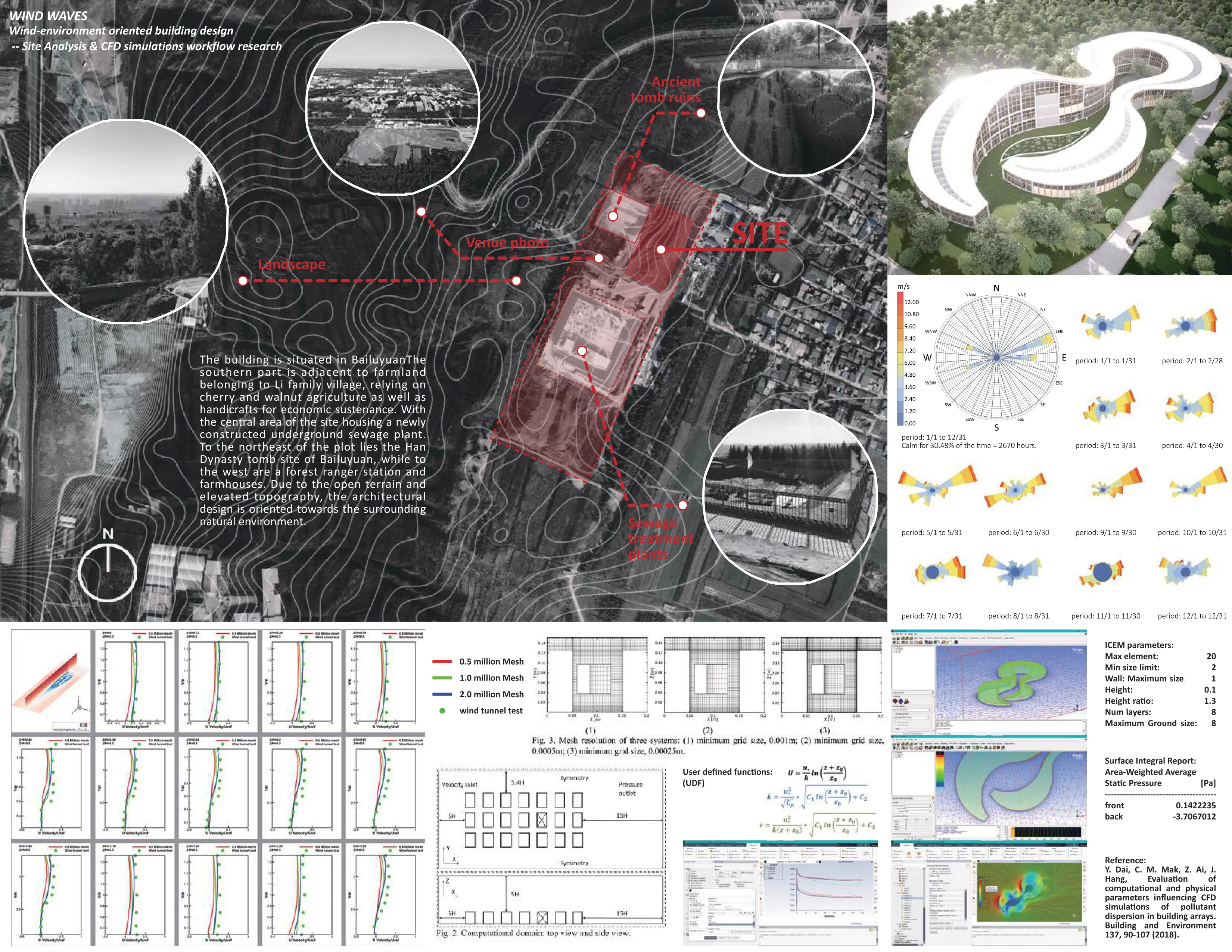
Task: Click the large annual wind rose diagram
Action: [996, 358]
